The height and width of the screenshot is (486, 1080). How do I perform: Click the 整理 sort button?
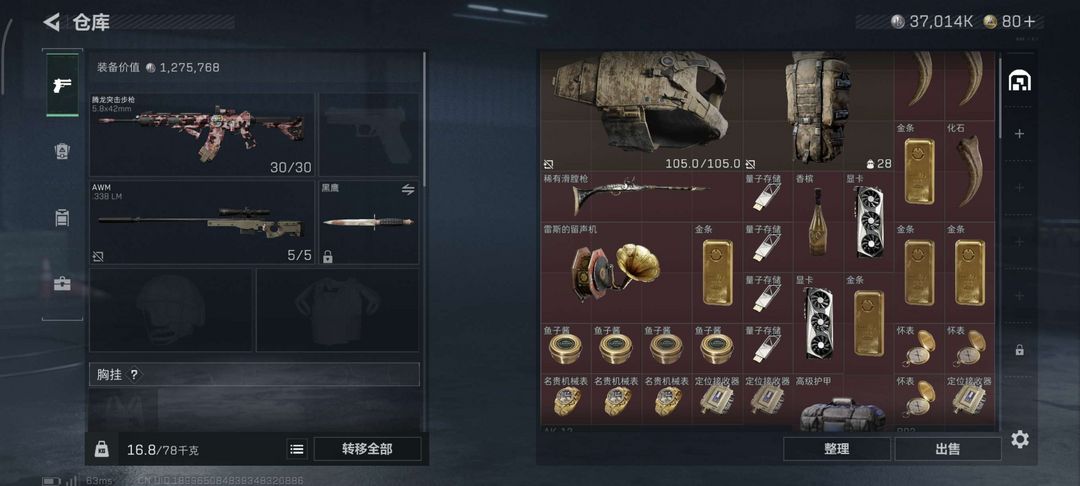[836, 449]
